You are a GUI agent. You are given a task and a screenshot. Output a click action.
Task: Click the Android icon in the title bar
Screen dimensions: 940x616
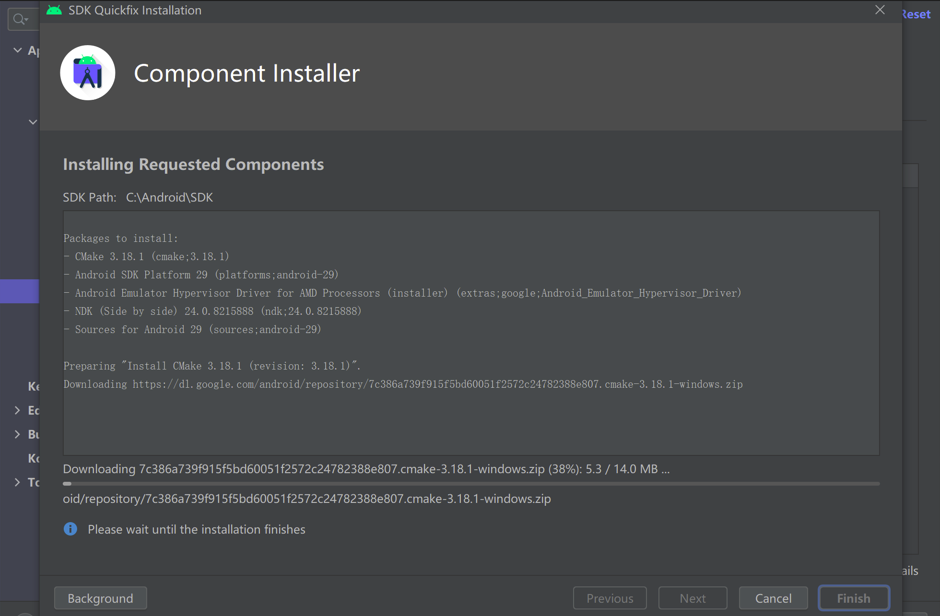pos(54,10)
